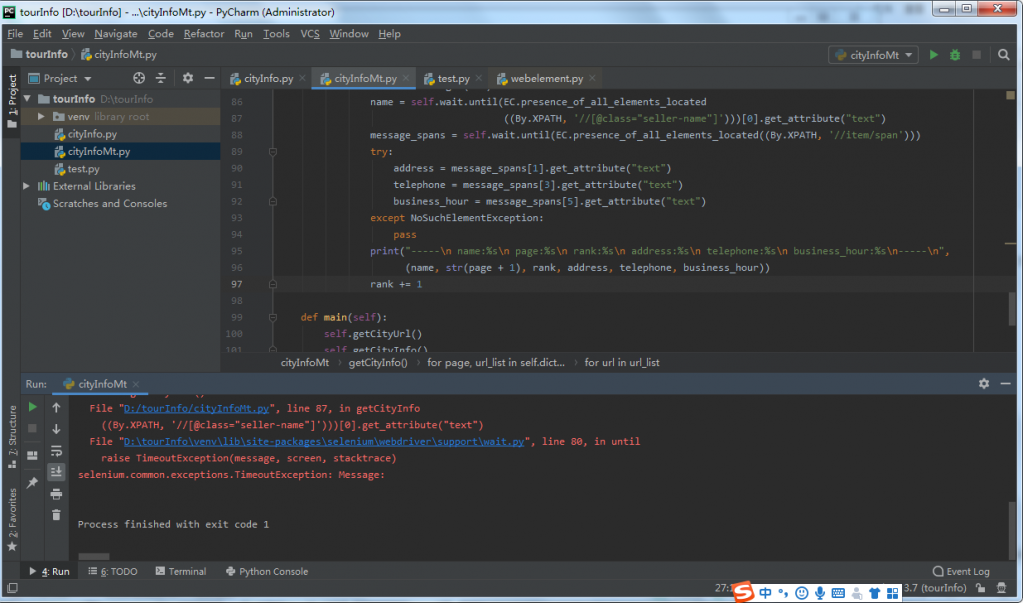
Task: Open Project panel settings gear
Action: tap(188, 78)
